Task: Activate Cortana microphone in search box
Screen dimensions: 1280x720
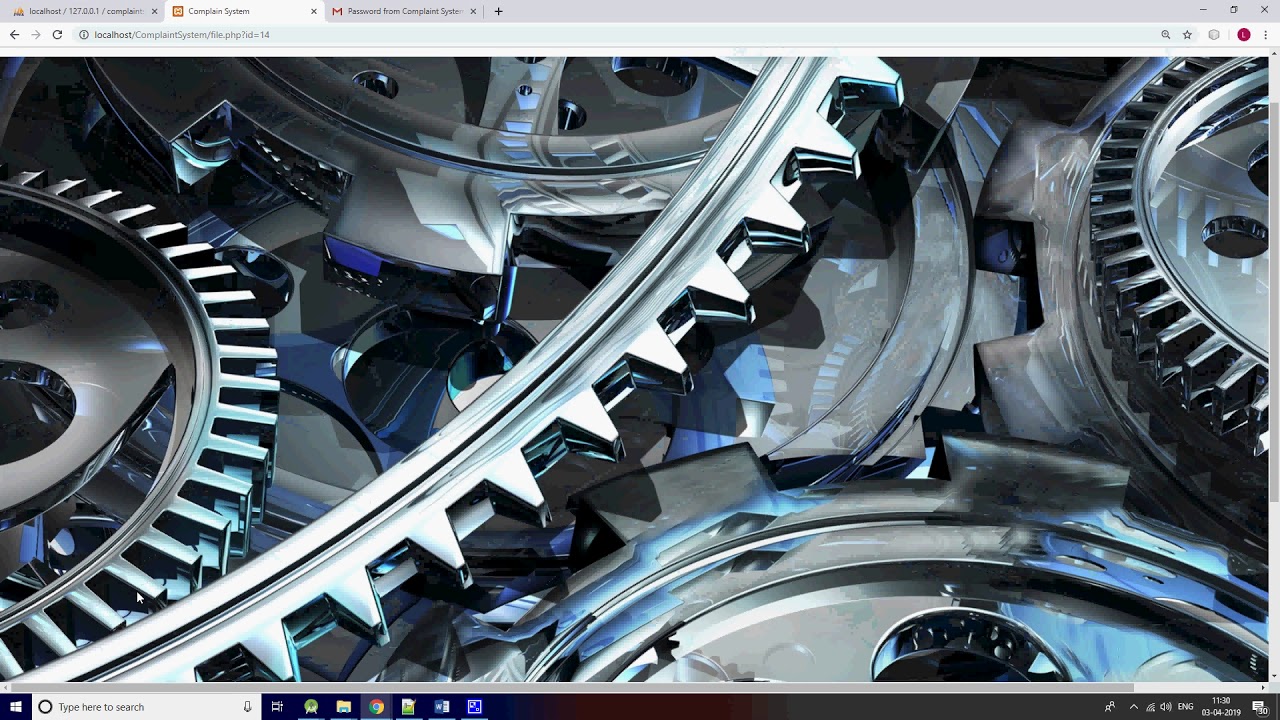Action: point(247,707)
